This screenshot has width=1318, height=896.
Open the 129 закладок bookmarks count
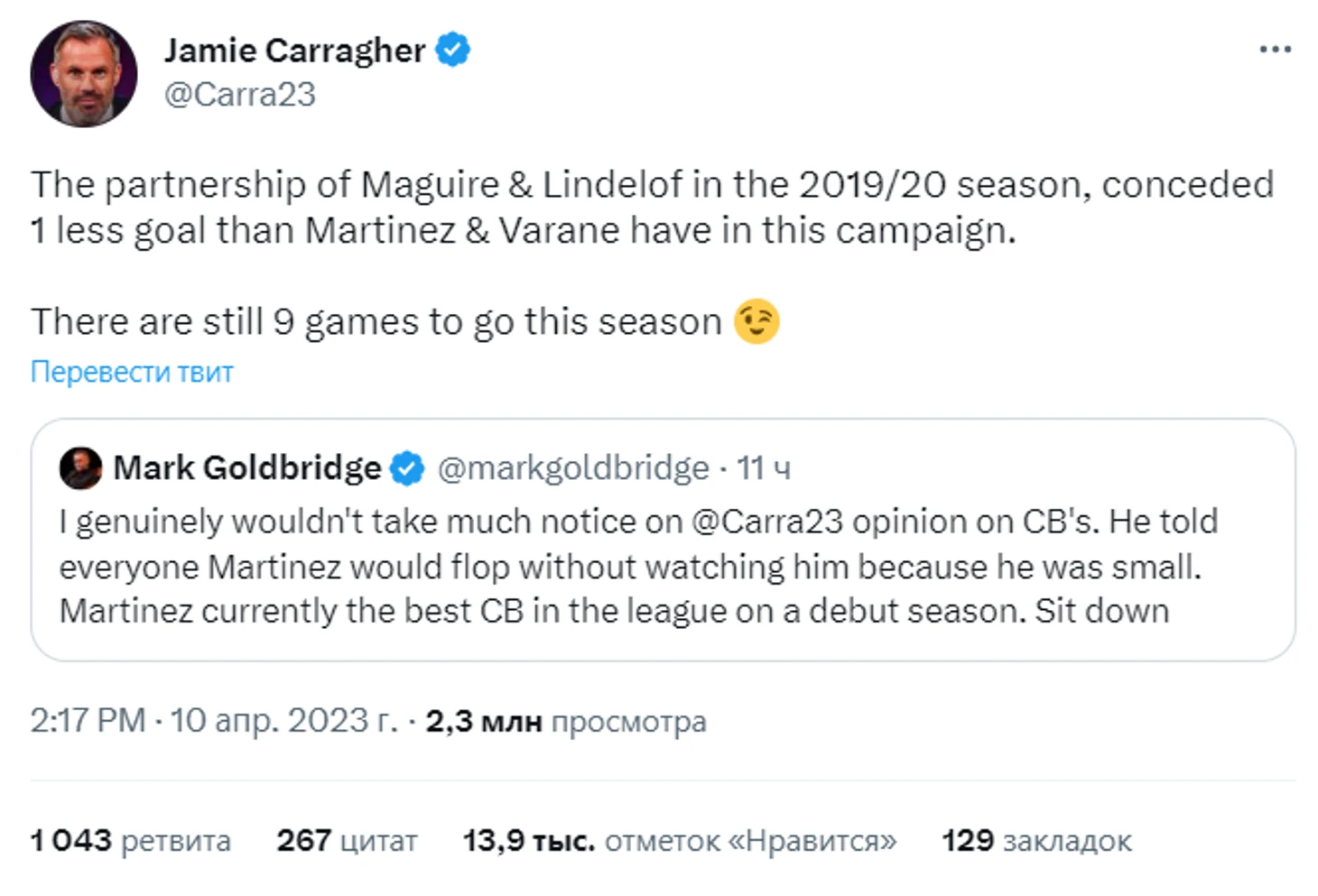point(1036,841)
